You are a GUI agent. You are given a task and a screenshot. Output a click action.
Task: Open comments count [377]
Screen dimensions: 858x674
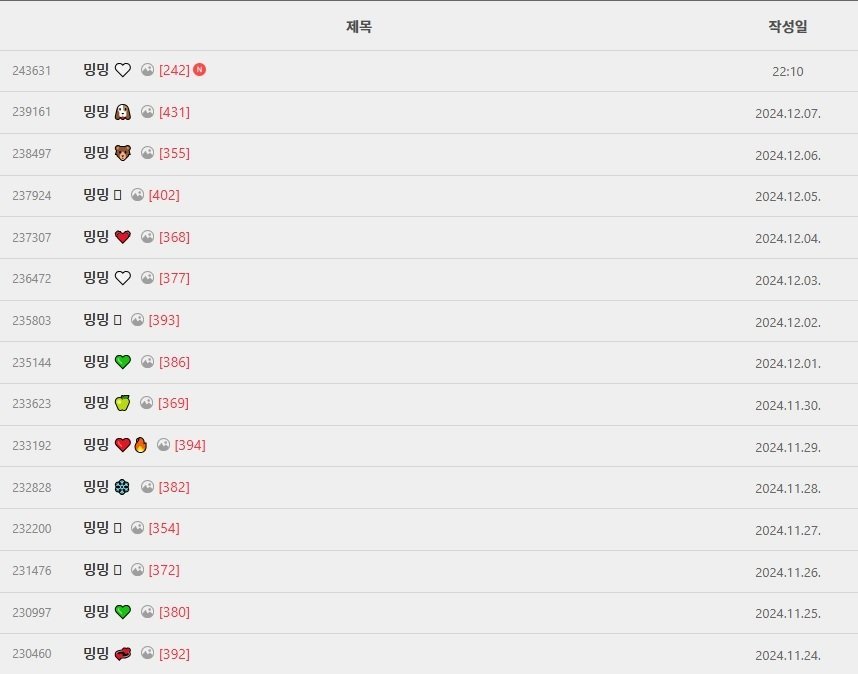(175, 278)
